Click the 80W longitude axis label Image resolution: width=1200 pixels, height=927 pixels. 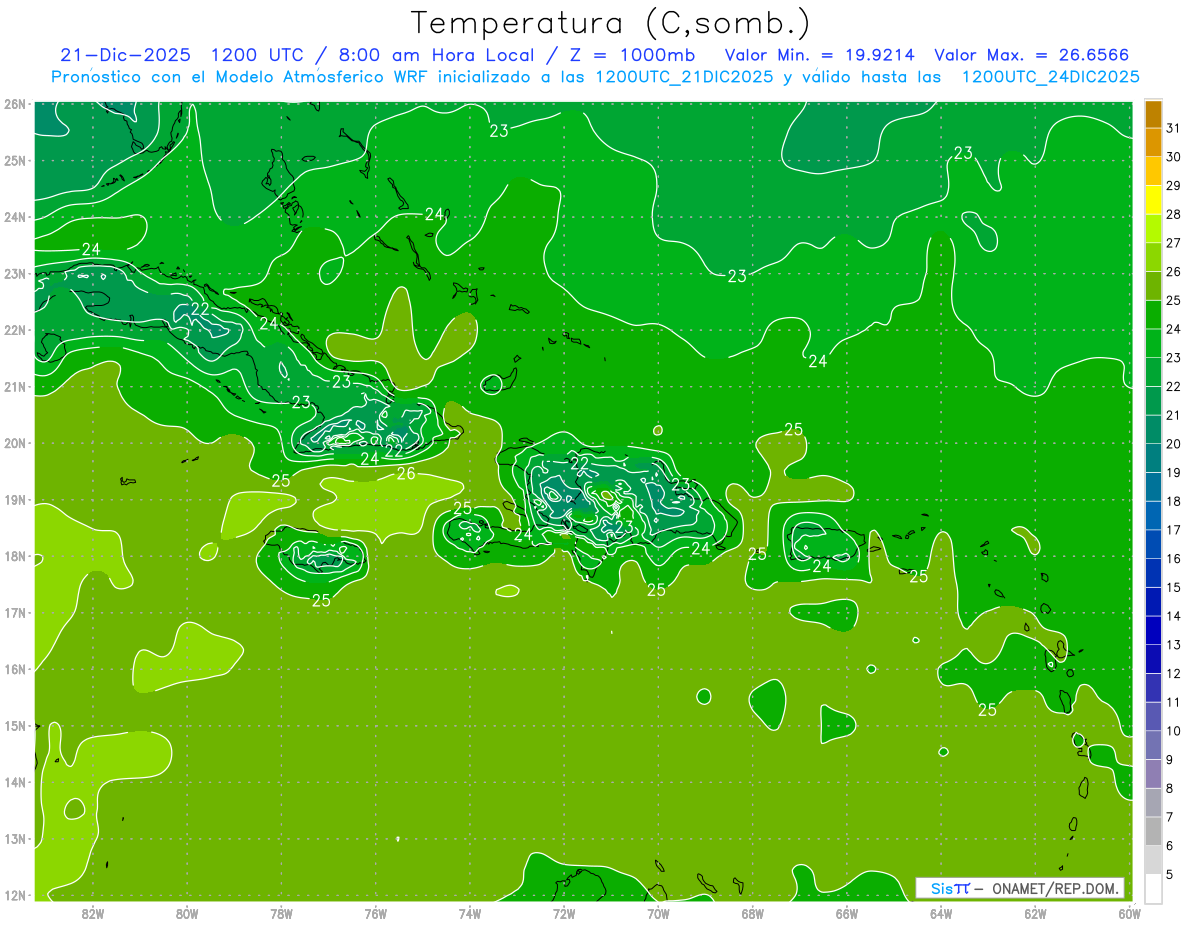187,913
